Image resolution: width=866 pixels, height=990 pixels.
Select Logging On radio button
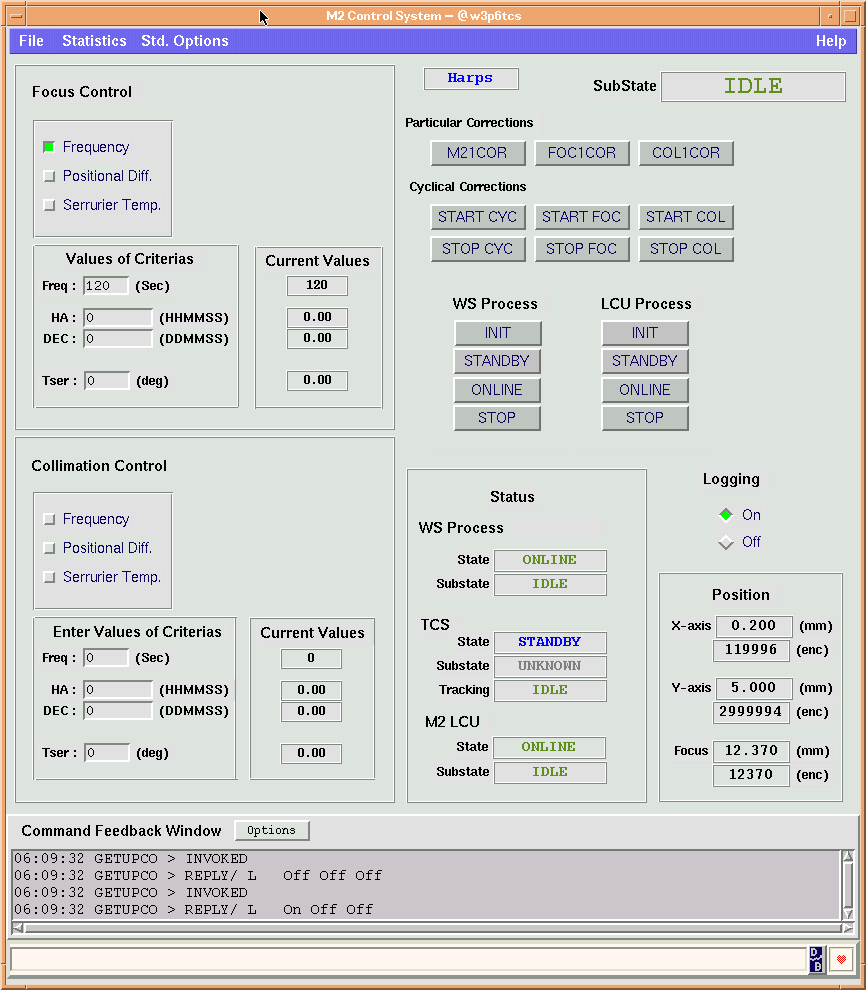click(726, 515)
